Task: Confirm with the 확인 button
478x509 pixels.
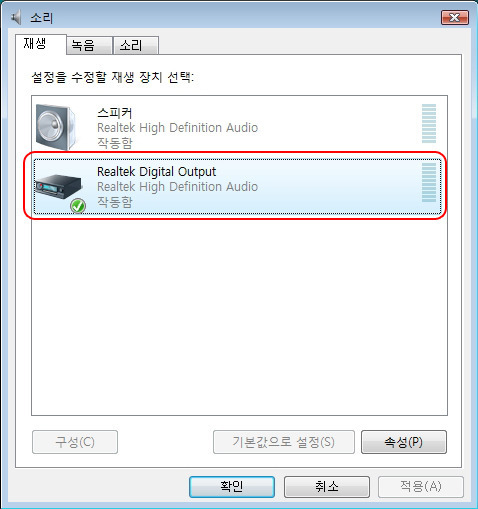Action: tap(232, 487)
